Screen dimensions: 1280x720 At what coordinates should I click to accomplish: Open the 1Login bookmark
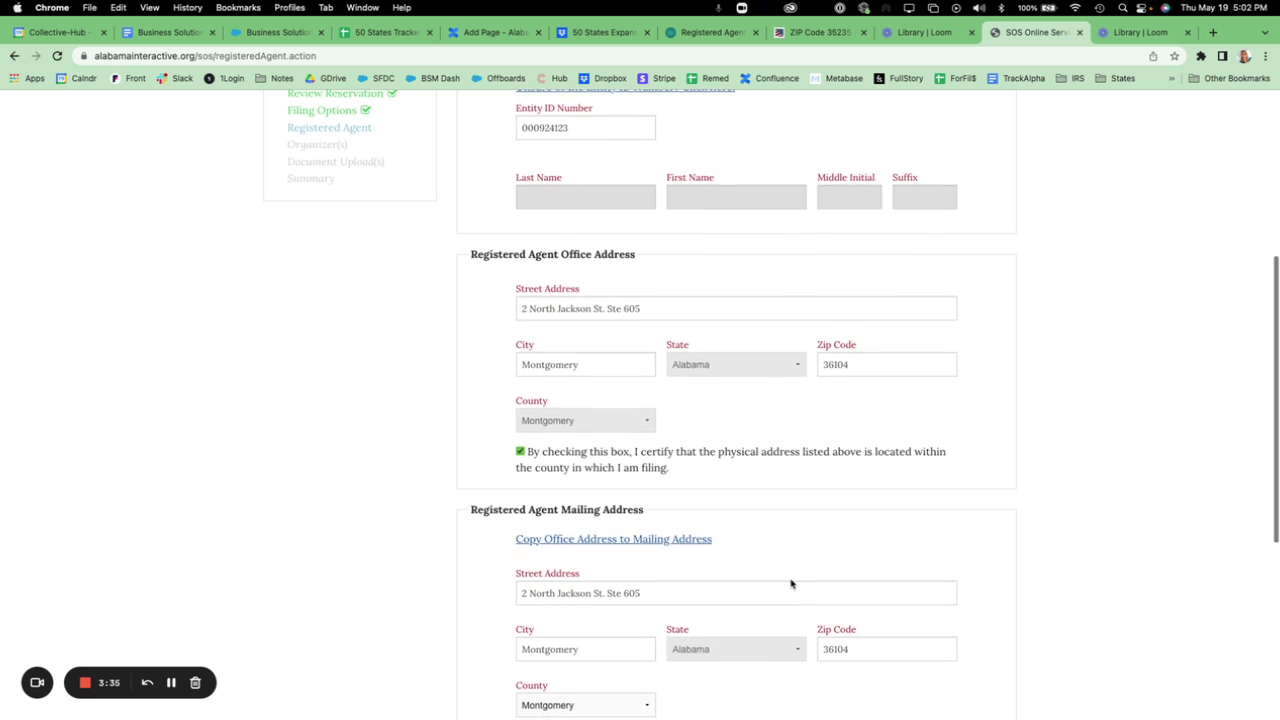(224, 78)
